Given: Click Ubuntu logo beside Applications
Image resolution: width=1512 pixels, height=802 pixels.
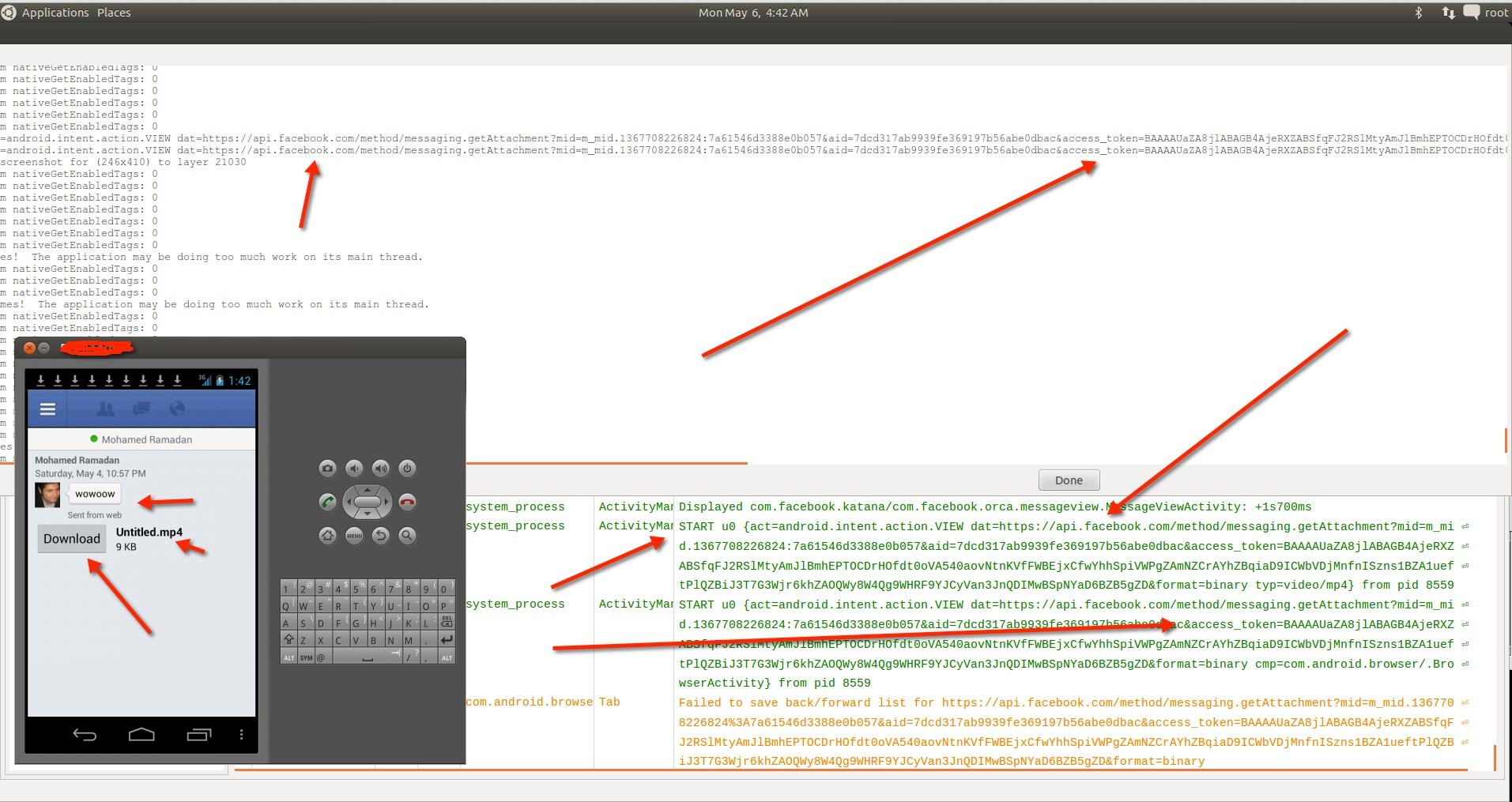Looking at the screenshot, I should tap(9, 13).
